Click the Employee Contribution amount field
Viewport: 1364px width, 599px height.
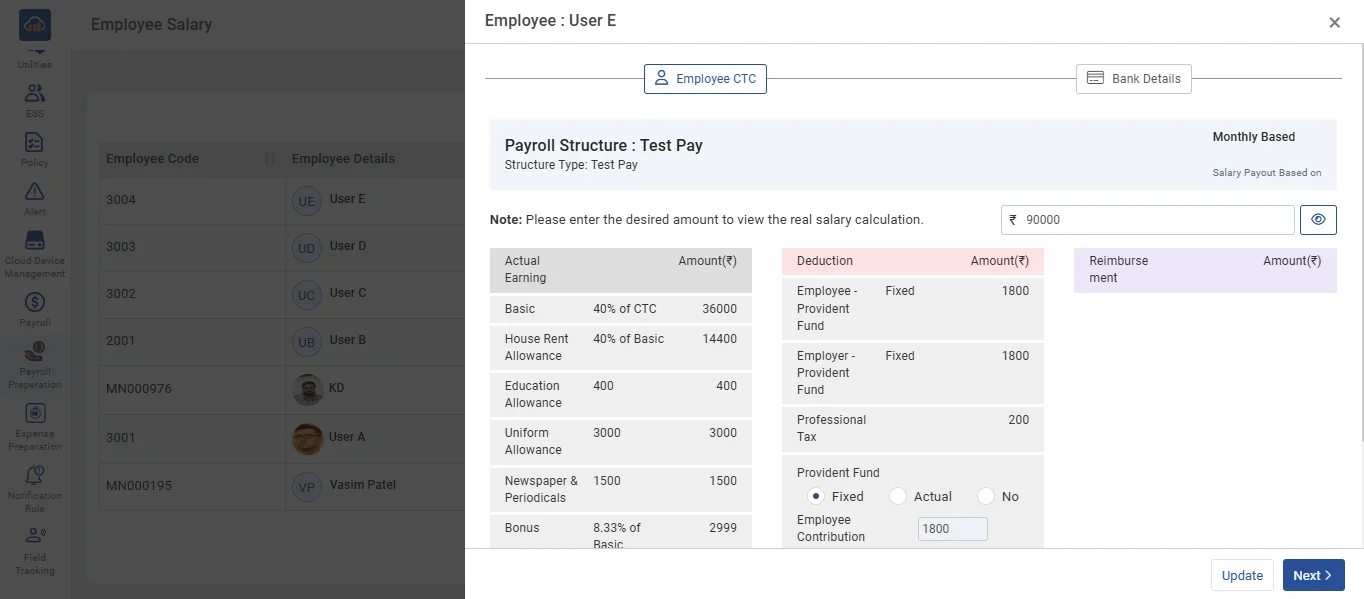coord(952,529)
